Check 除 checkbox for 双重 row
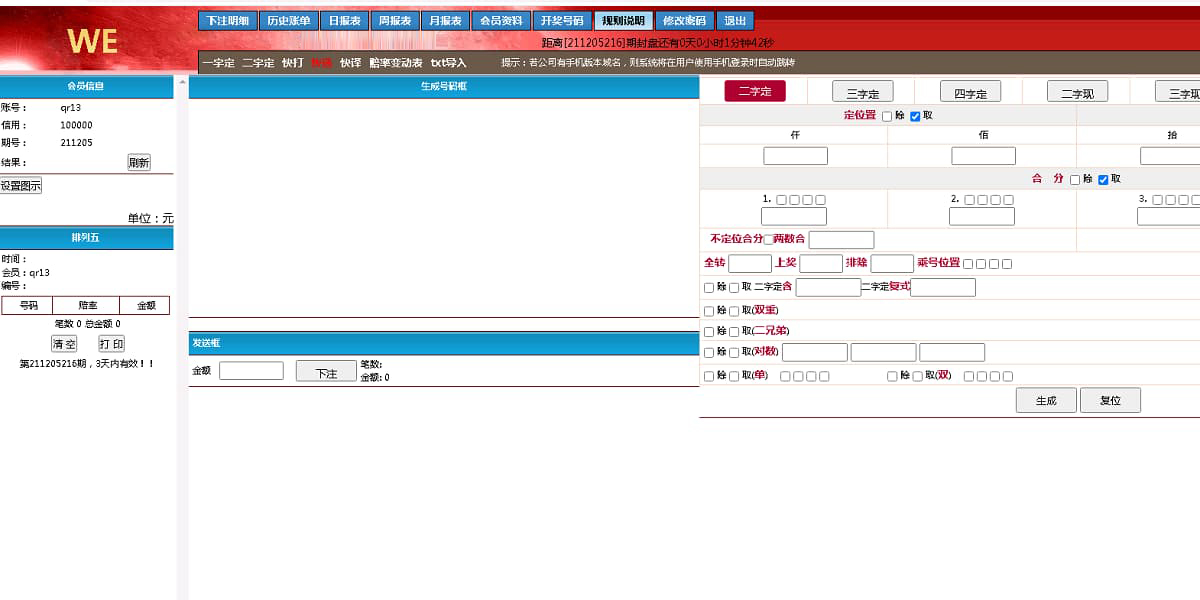Screen dimensions: 1200x600 709,311
